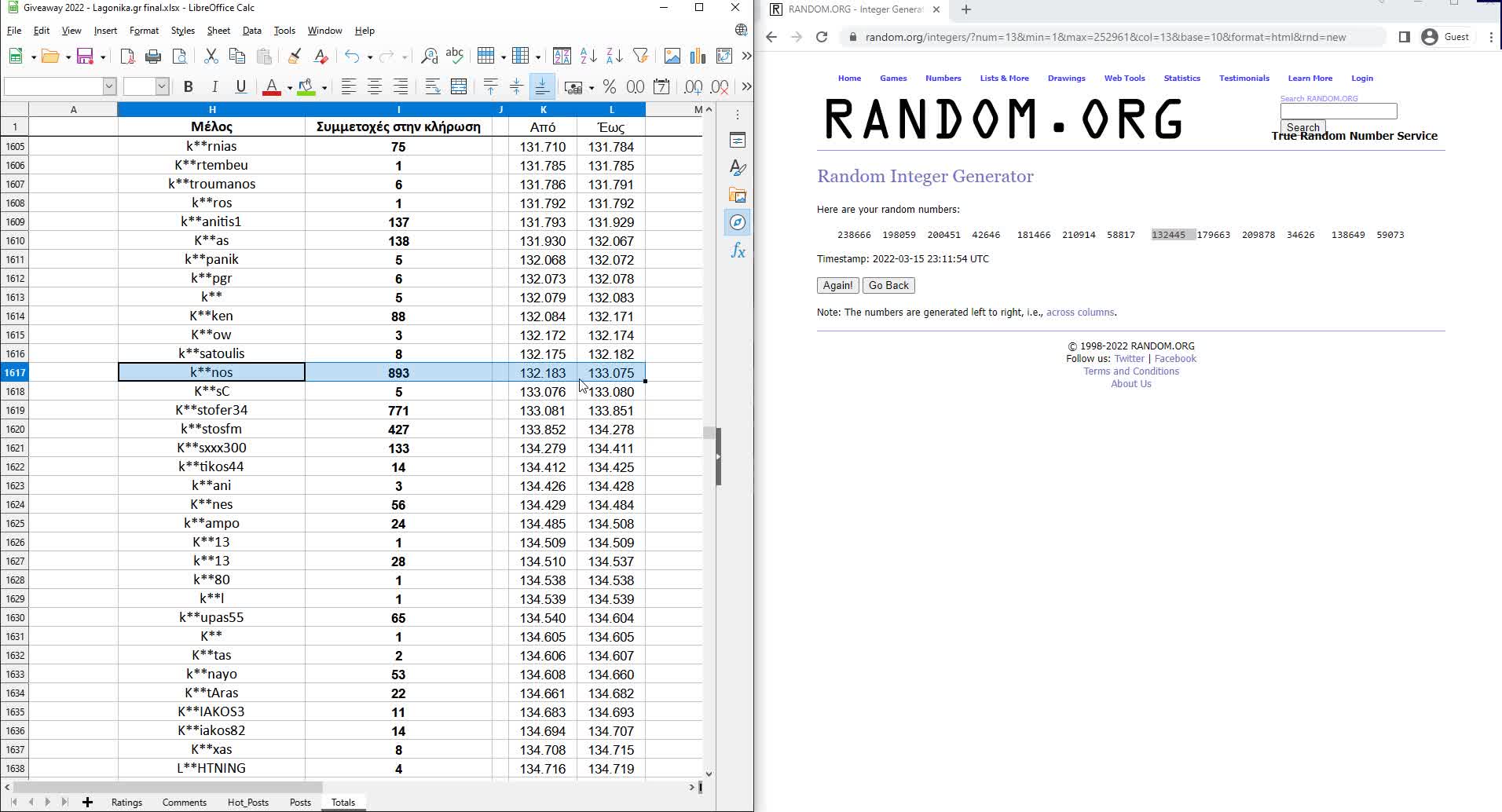
Task: Open Find & Replace tool
Action: pyautogui.click(x=429, y=56)
